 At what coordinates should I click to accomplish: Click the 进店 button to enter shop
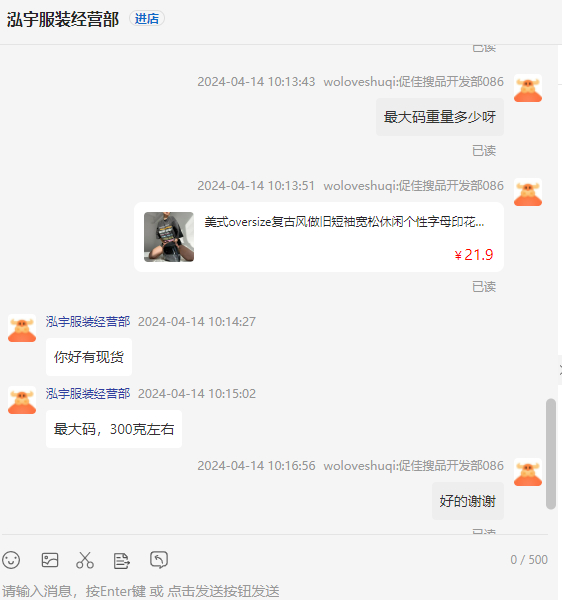tap(147, 18)
